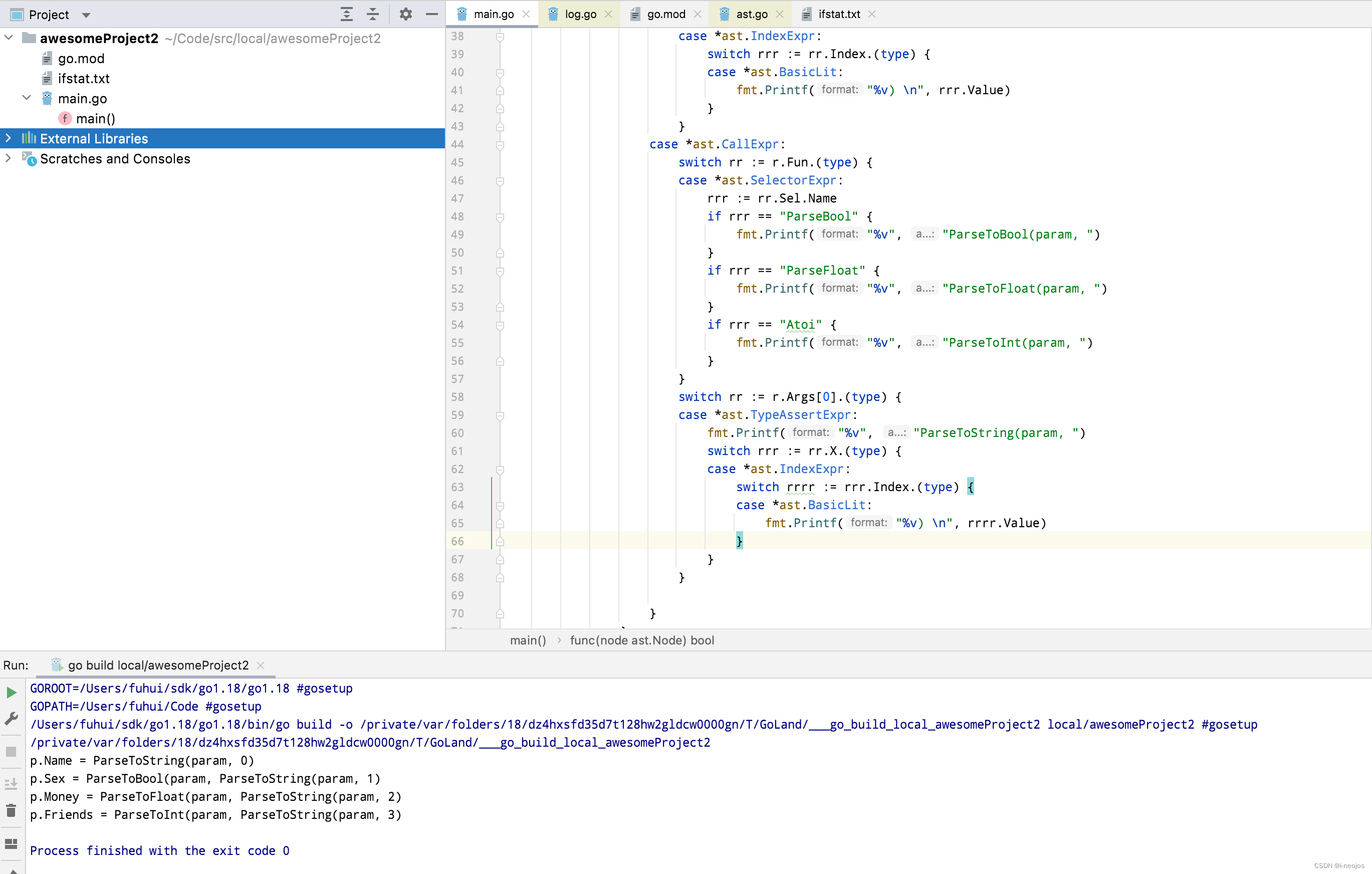Switch to the ifstat.txt editor tab
1372x874 pixels.
[839, 14]
